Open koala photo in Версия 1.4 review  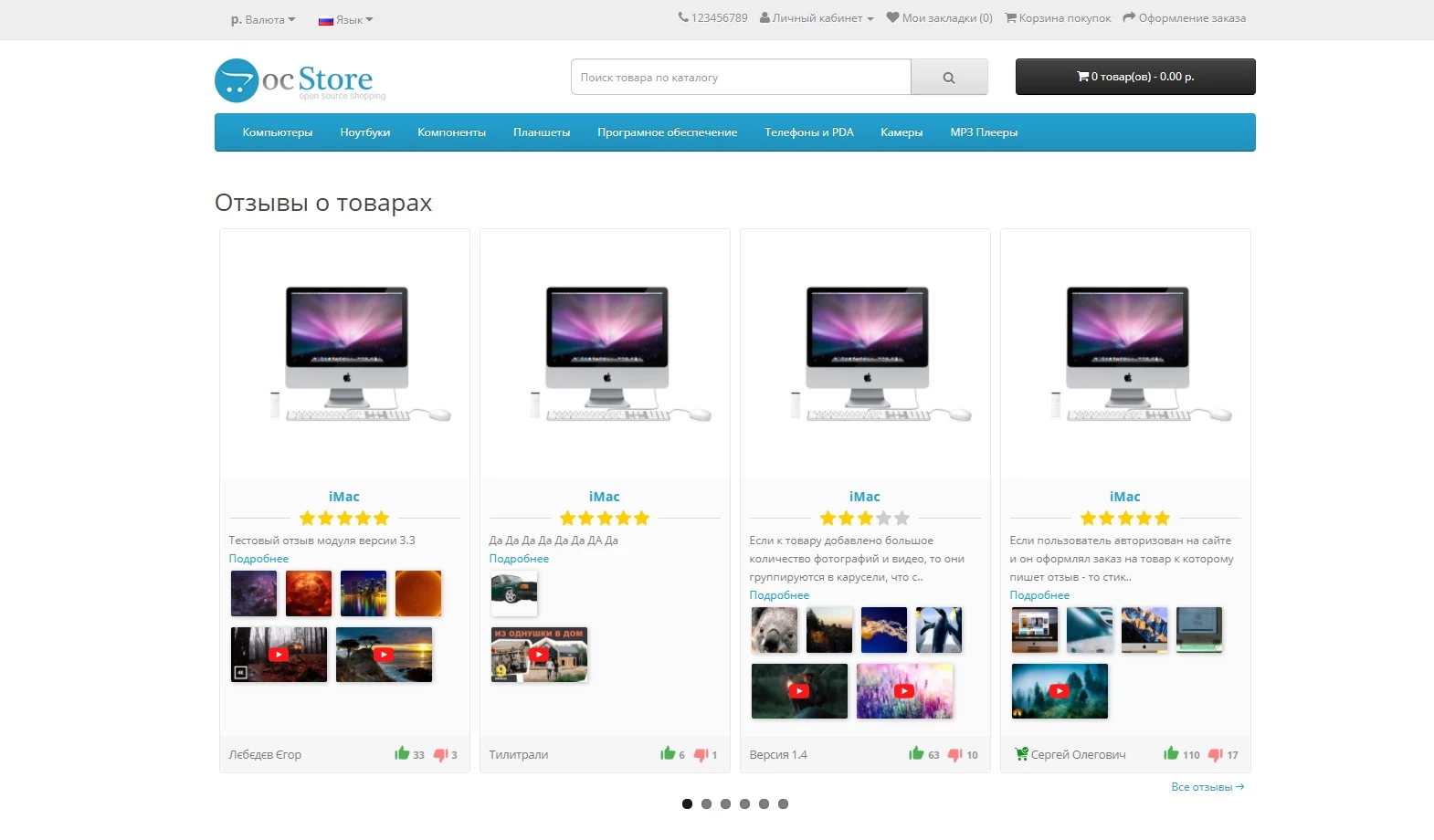pos(775,630)
